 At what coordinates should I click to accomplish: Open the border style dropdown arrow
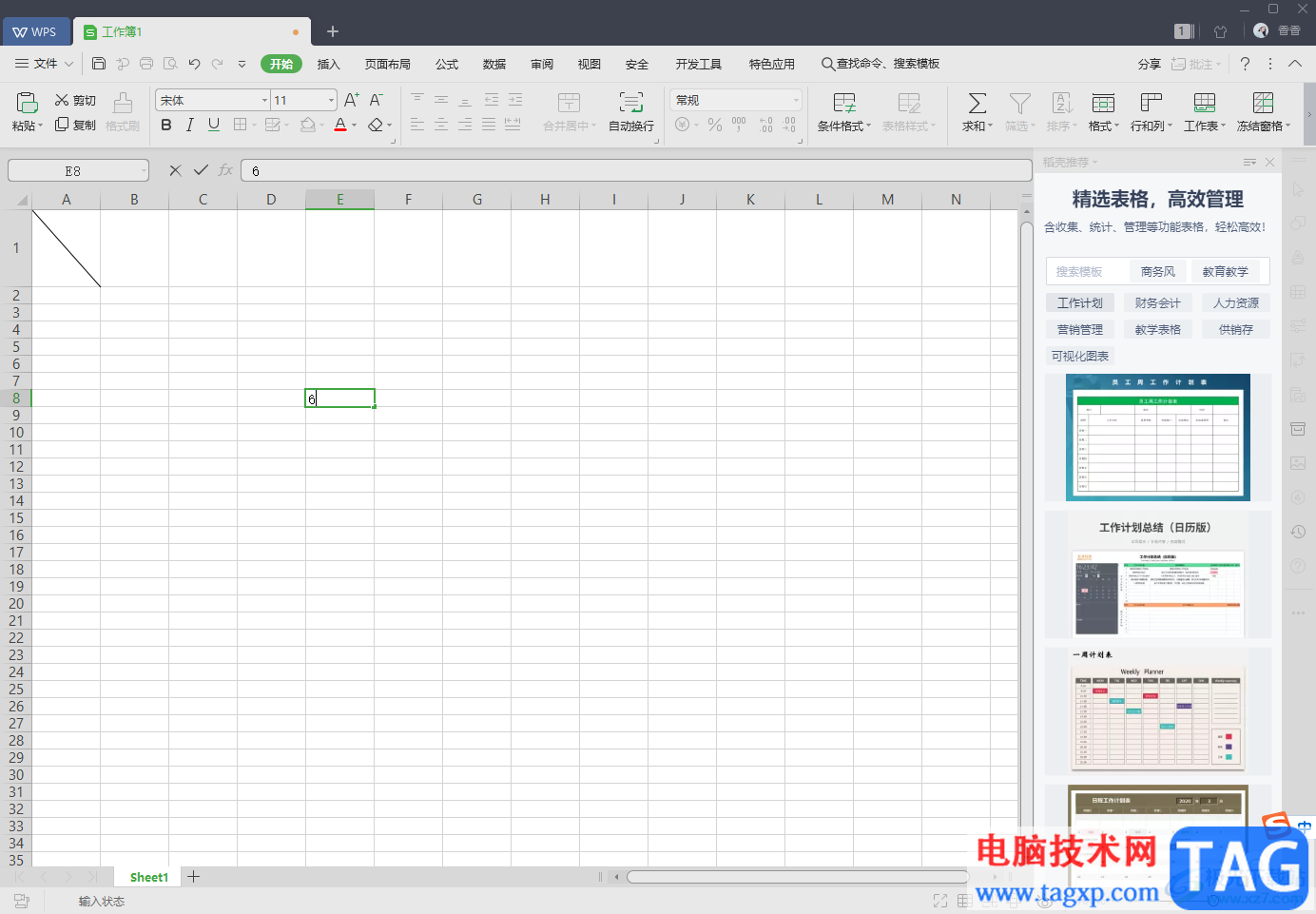(255, 125)
